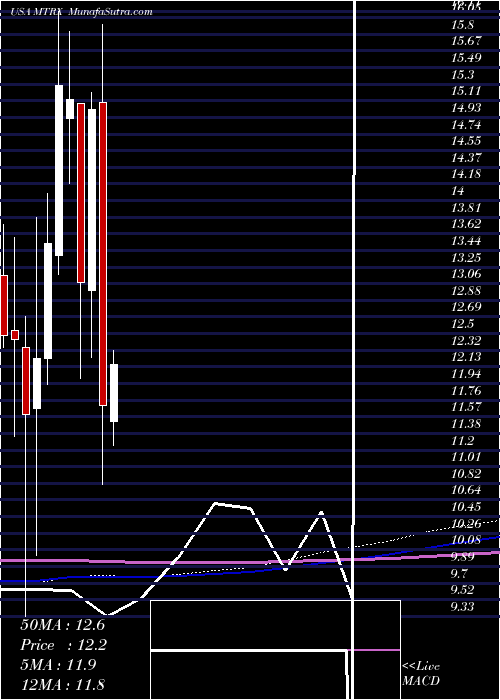Click the 11.76 price axis label

(x=466, y=391)
